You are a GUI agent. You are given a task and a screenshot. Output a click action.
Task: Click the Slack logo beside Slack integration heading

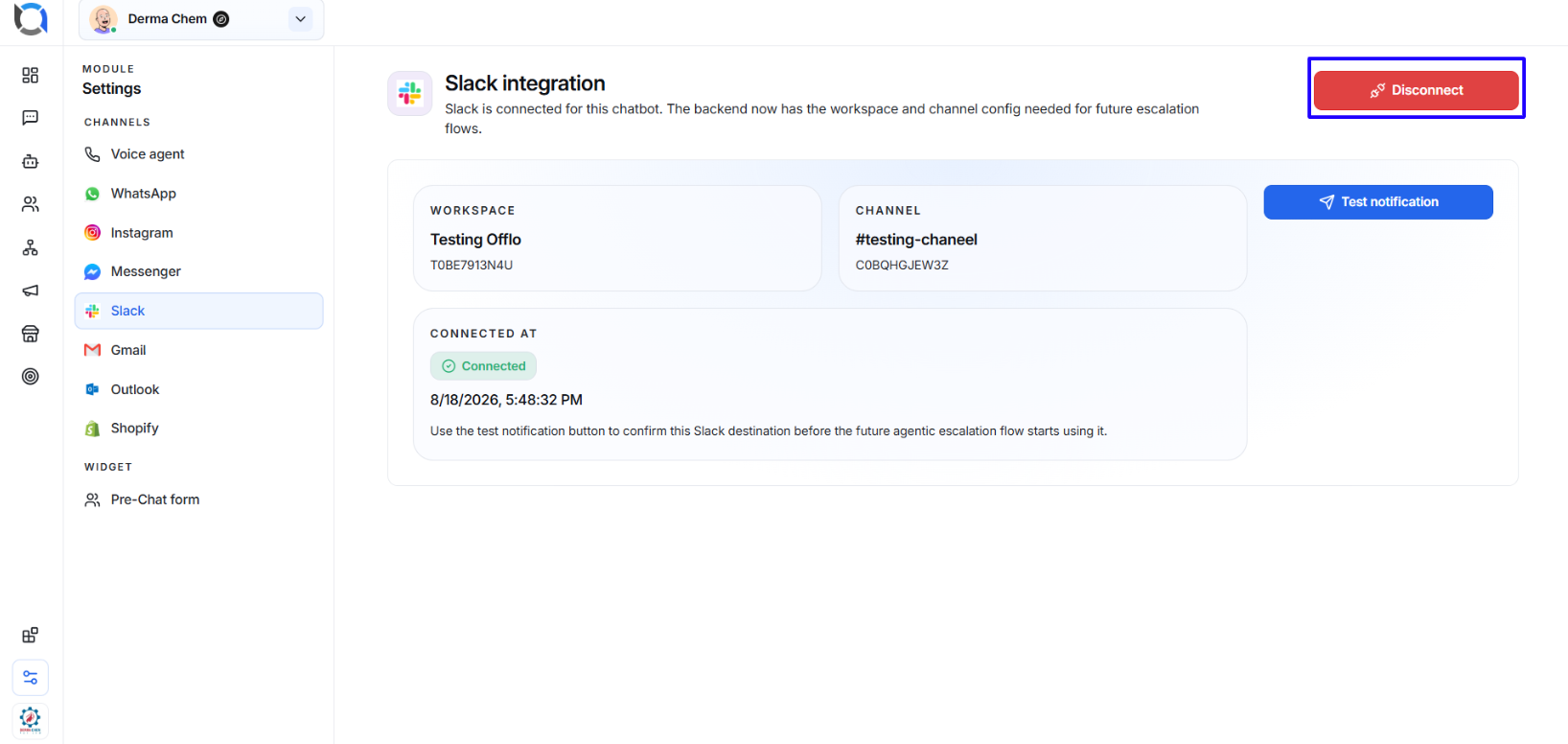point(410,93)
